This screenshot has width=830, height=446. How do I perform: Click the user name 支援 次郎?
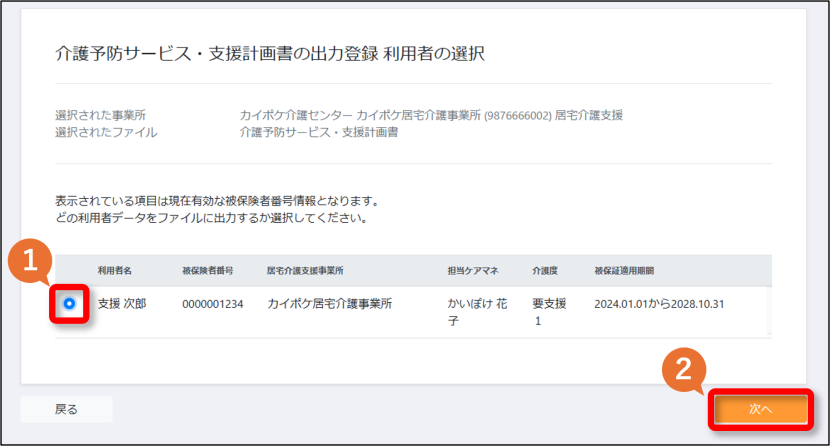coord(122,304)
